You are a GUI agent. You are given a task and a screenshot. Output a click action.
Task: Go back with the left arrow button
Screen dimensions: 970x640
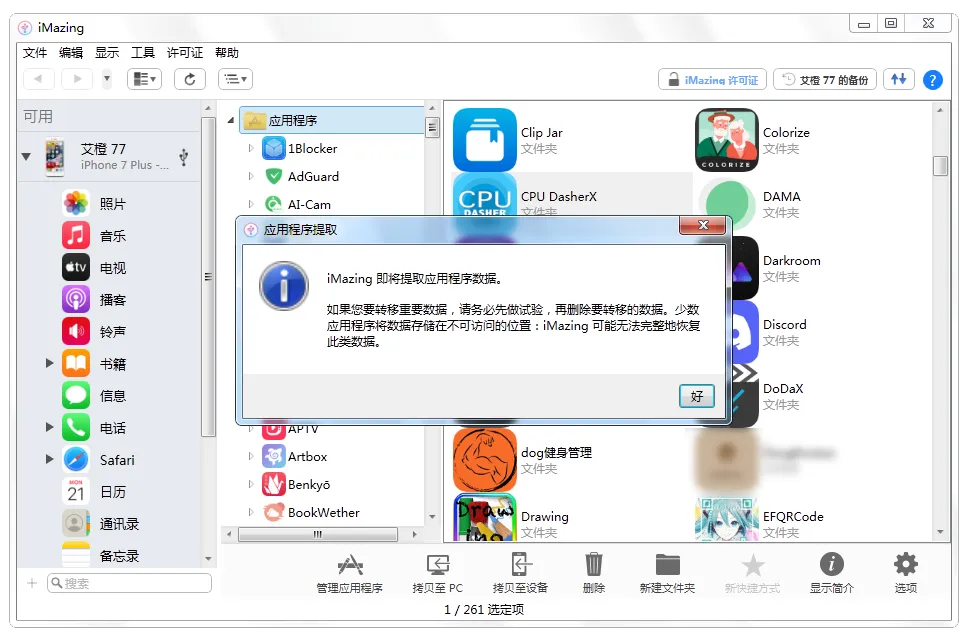(x=38, y=79)
